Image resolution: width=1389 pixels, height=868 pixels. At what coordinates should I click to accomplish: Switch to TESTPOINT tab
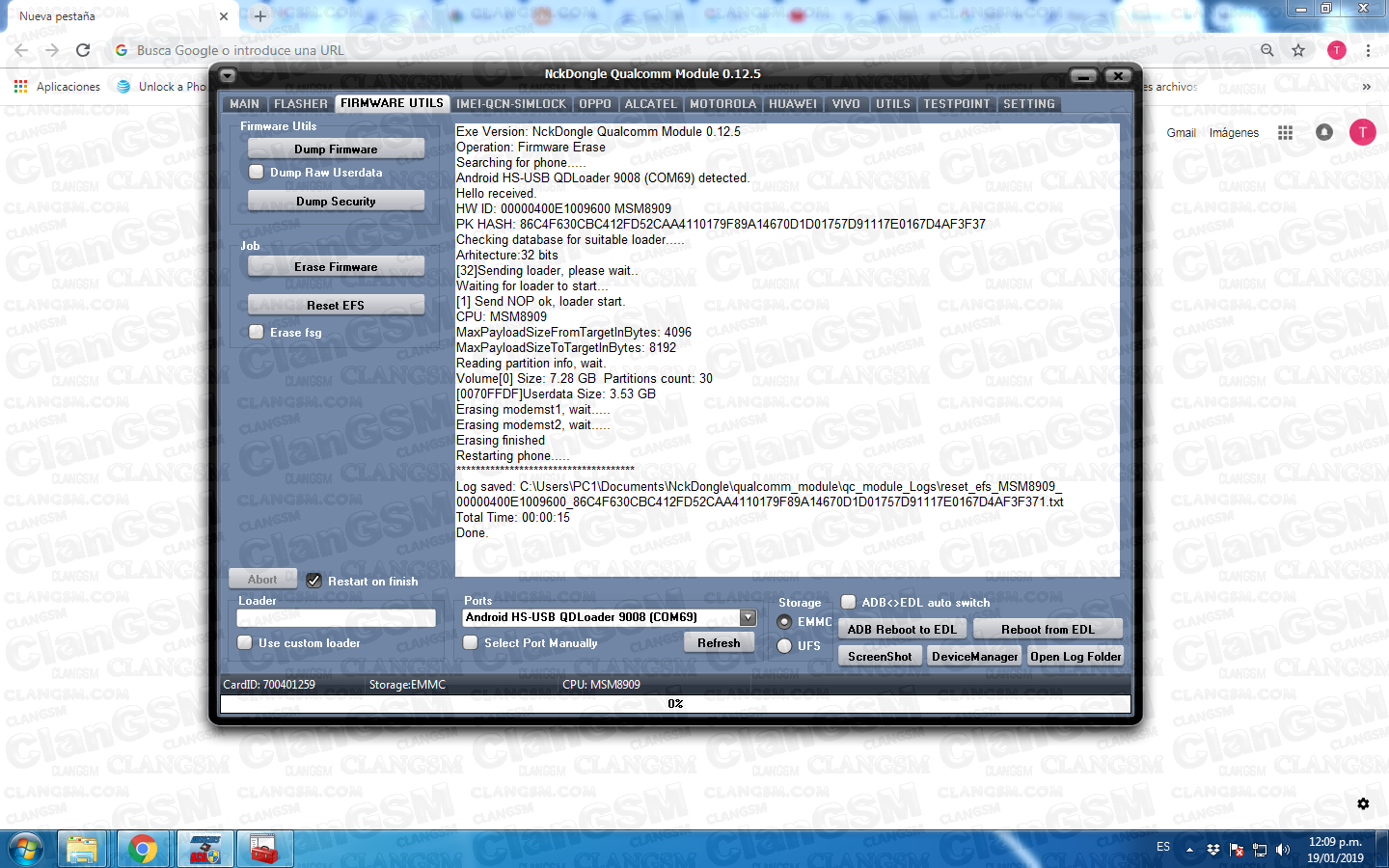(x=957, y=104)
